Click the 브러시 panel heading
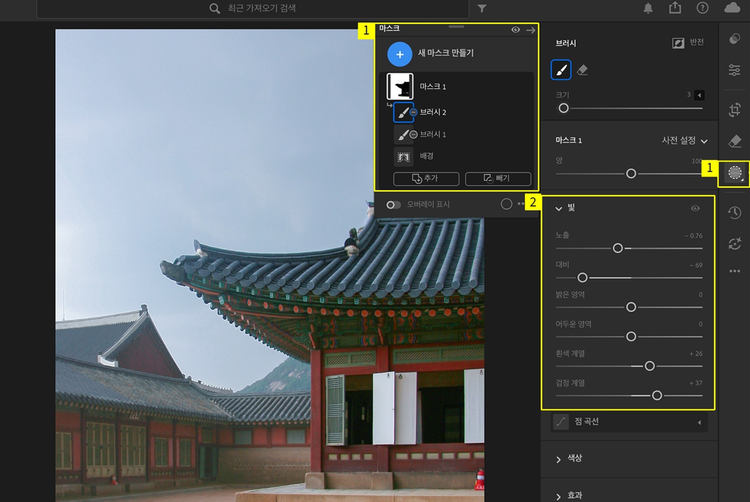The height and width of the screenshot is (502, 750). coord(566,44)
